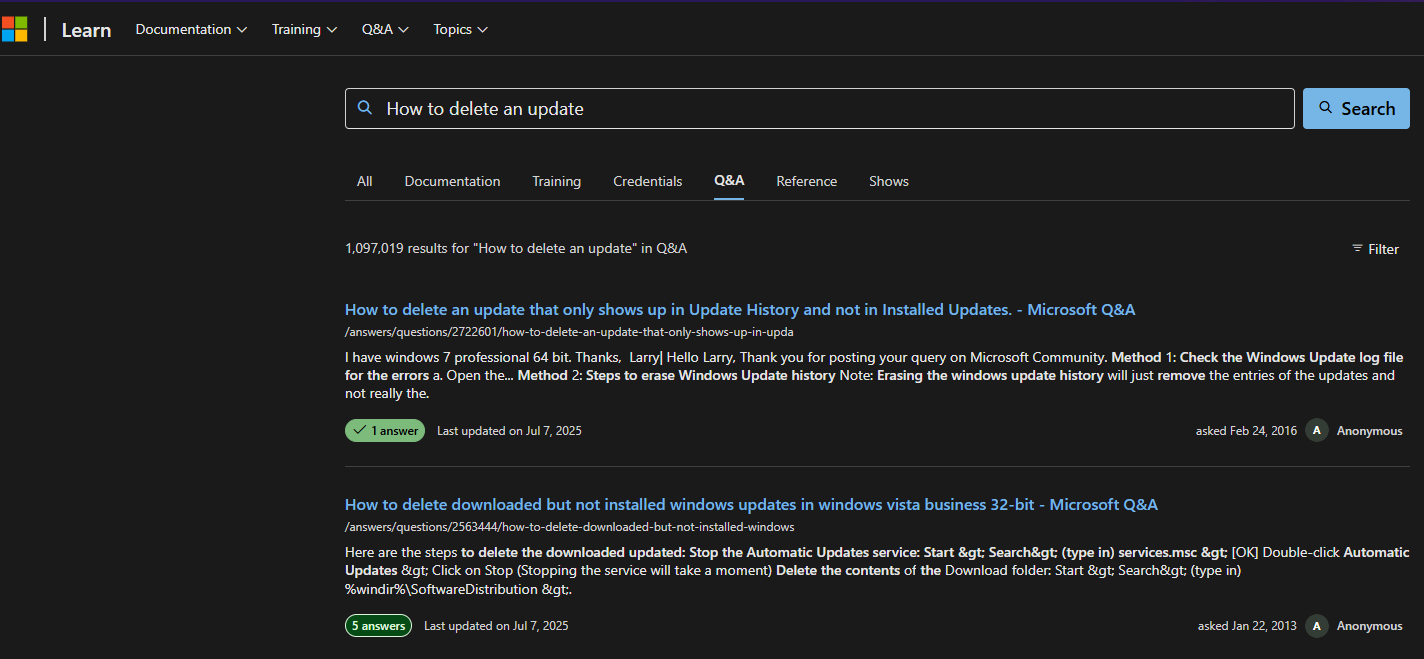Open result about Update History not Installed Updates
The width and height of the screenshot is (1424, 659).
[740, 309]
